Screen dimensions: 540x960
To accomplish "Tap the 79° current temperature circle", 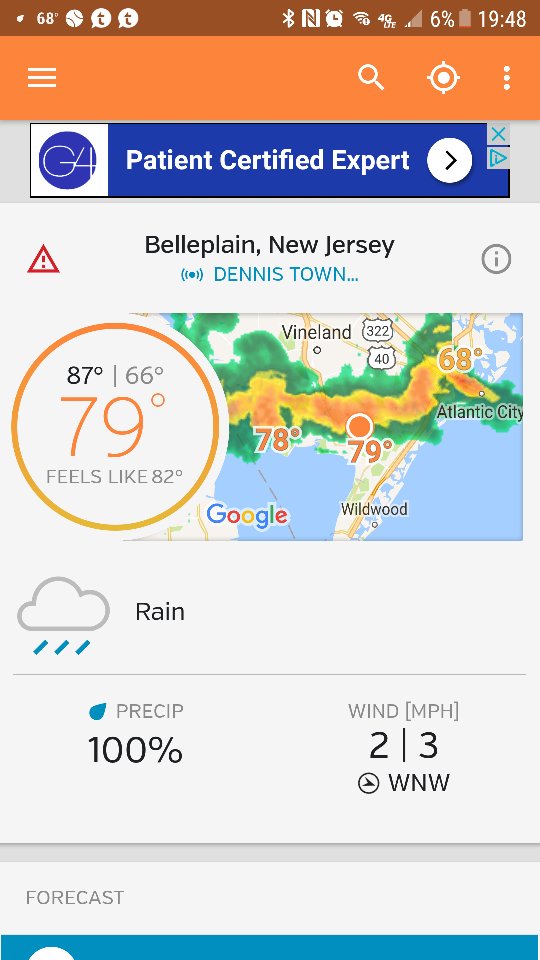I will pos(115,427).
